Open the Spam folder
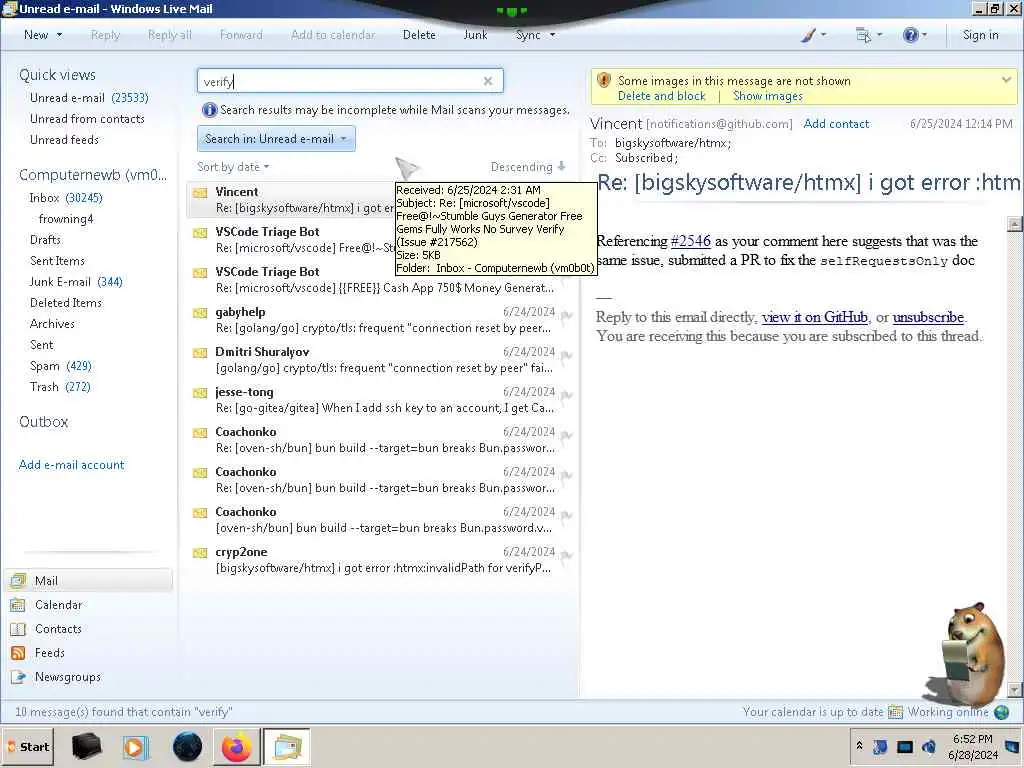This screenshot has width=1024, height=768. 60,366
